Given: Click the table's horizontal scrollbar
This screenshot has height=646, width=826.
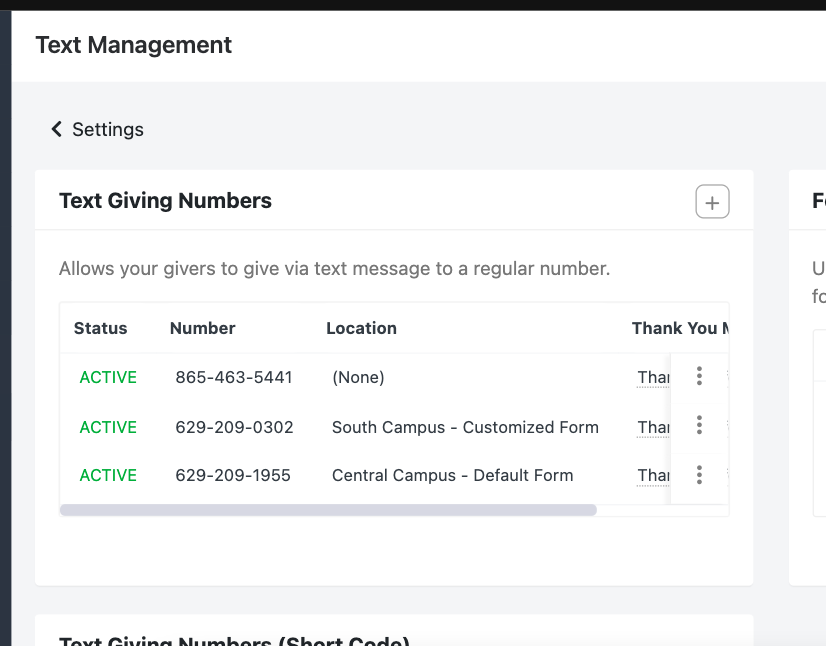Looking at the screenshot, I should click(328, 510).
